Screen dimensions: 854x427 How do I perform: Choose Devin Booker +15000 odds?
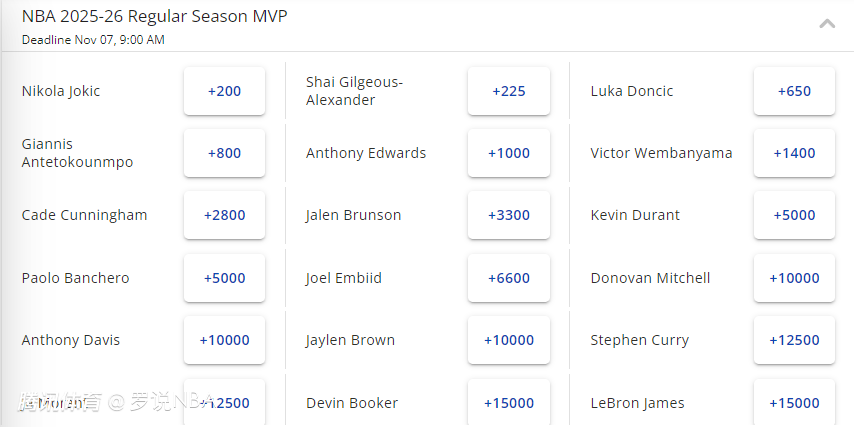[509, 402]
